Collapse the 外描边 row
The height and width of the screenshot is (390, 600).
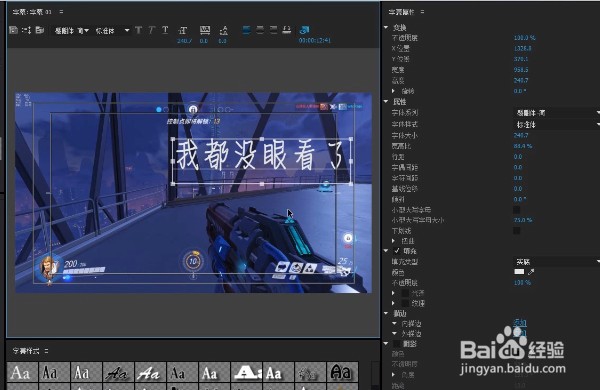pyautogui.click(x=394, y=333)
